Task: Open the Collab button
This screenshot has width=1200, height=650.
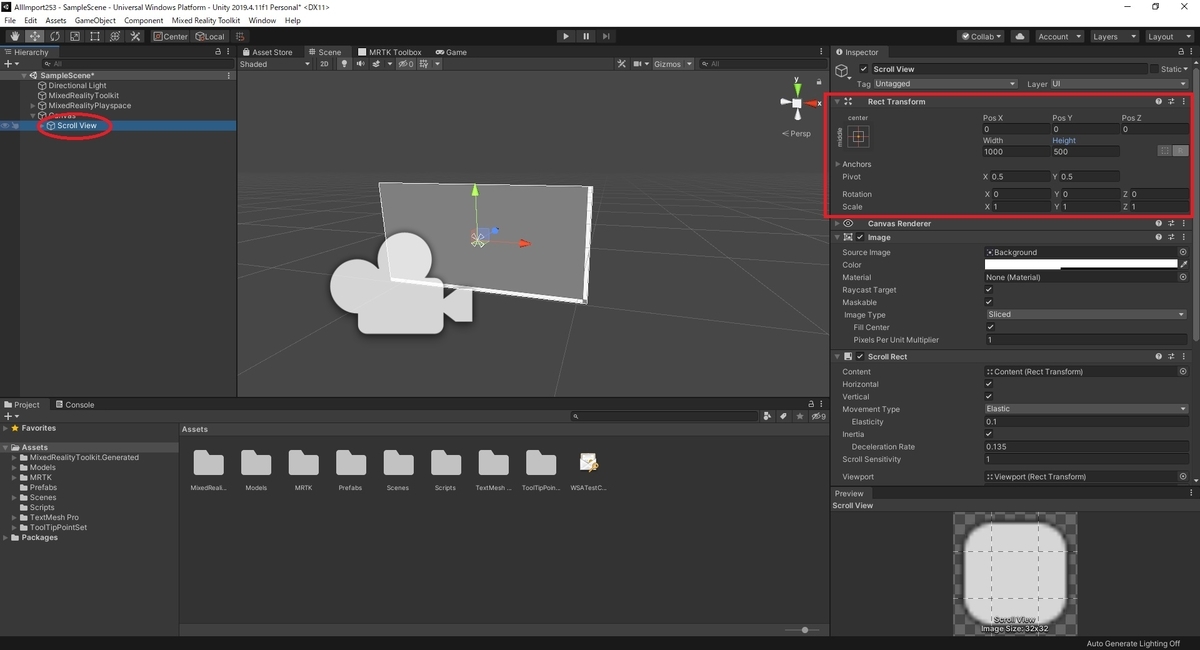Action: click(x=981, y=37)
